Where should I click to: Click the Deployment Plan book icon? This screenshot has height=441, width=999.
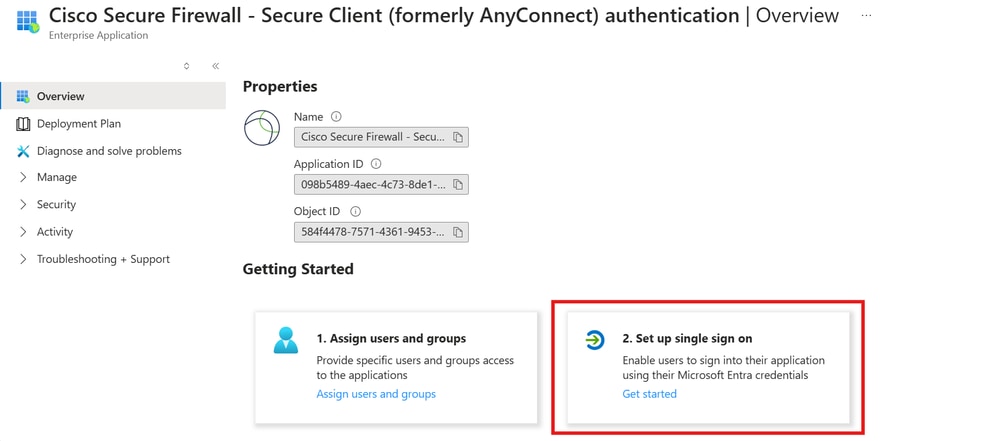click(23, 124)
